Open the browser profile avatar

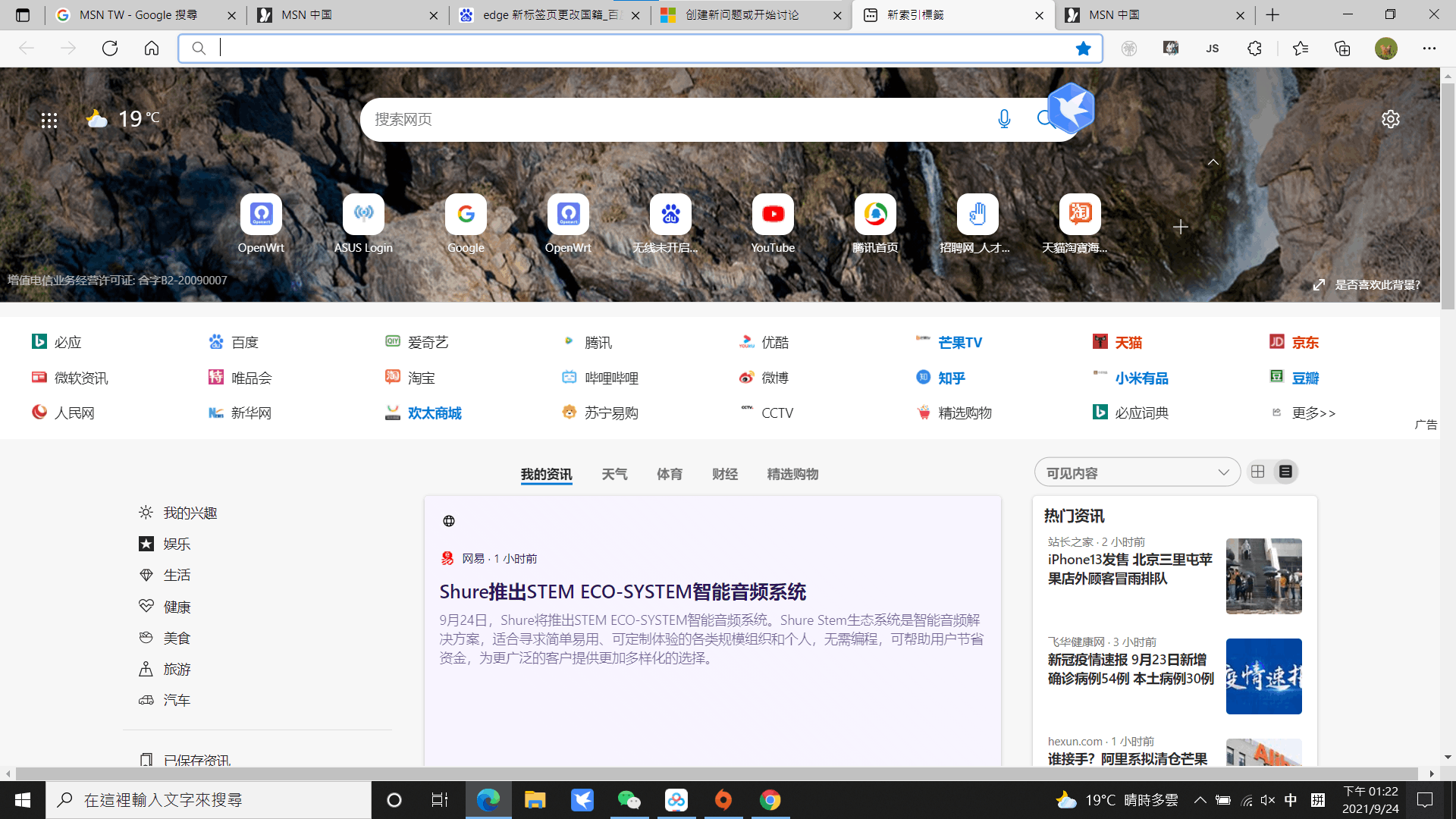click(x=1386, y=49)
